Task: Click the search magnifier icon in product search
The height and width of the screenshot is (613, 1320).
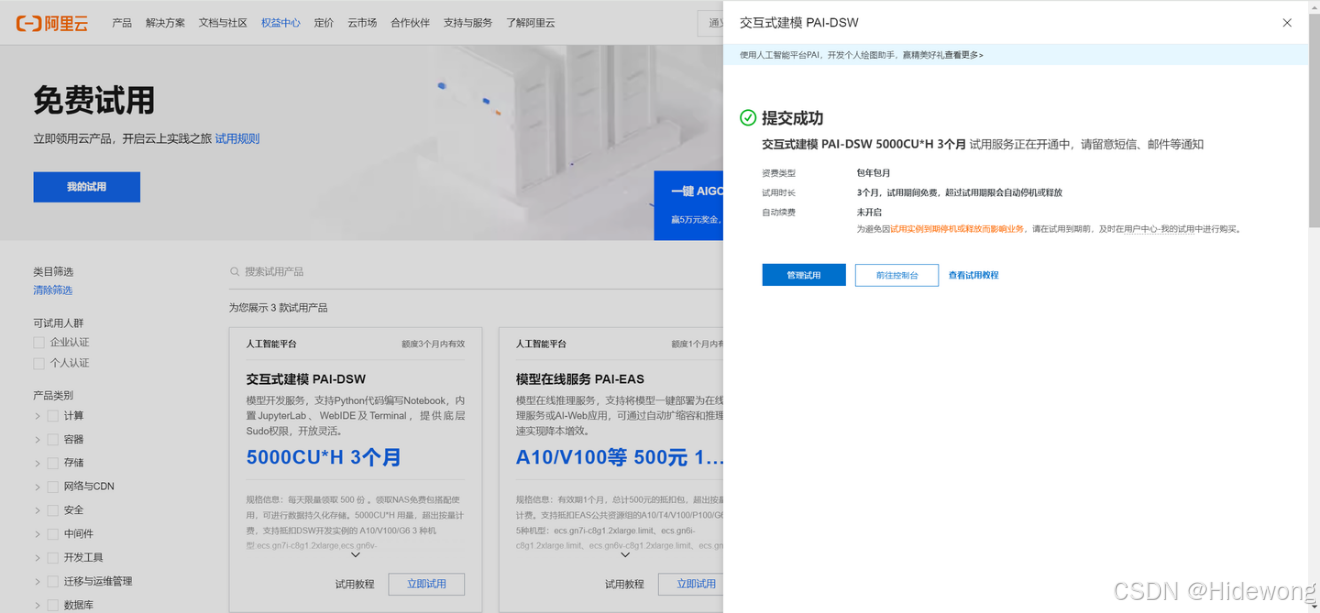Action: coord(235,272)
